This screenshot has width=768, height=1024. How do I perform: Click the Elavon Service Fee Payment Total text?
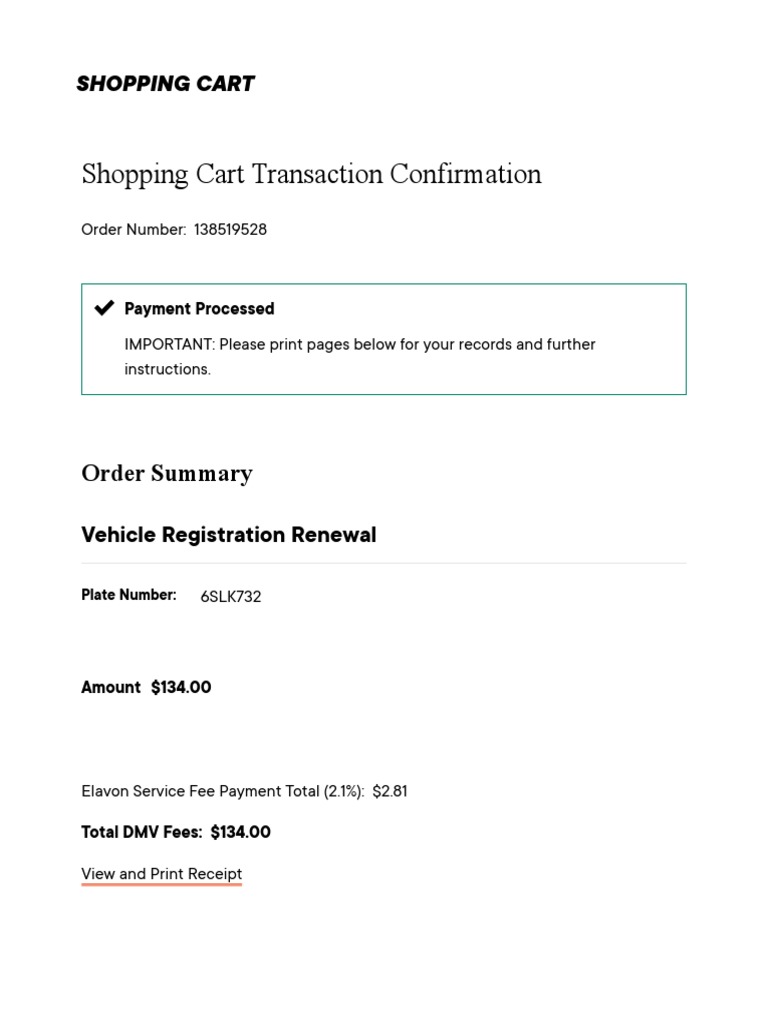pos(223,792)
